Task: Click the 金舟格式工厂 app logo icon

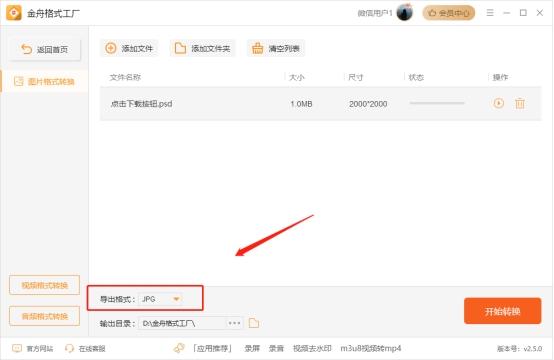Action: (14, 13)
